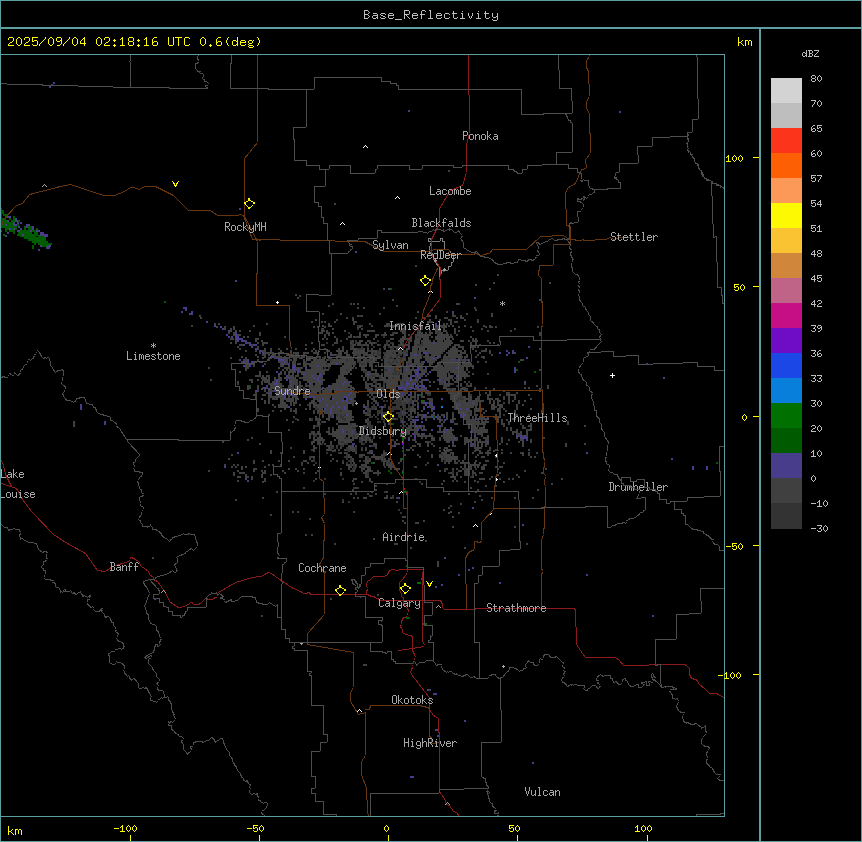Click the yellow v marker northwest of RockyMH
The width and height of the screenshot is (862, 842).
175,184
